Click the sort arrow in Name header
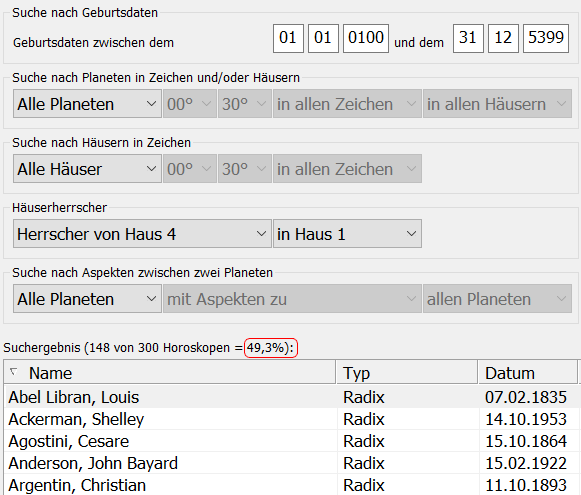 pos(14,371)
